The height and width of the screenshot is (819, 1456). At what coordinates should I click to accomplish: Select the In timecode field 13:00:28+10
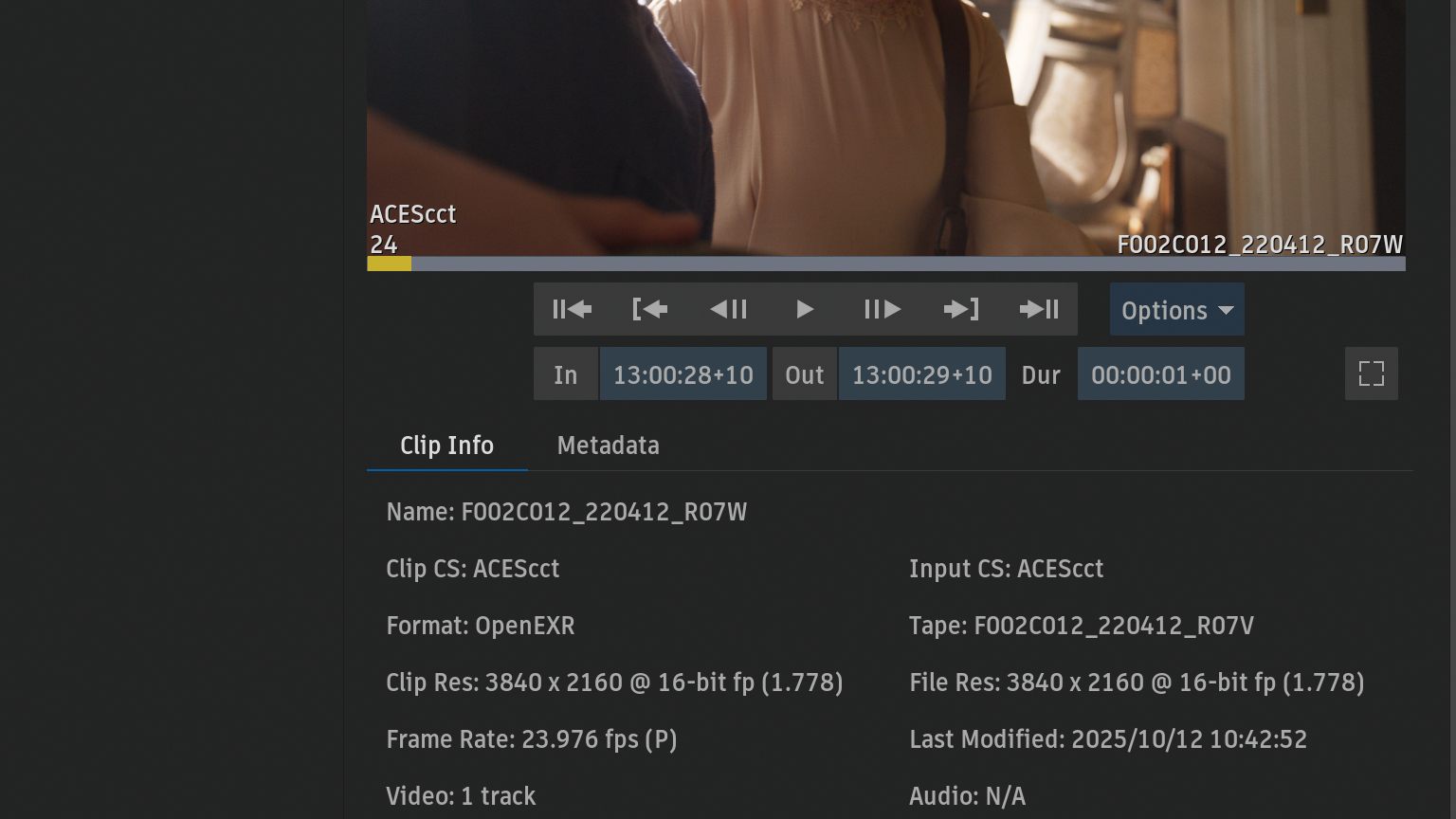point(682,374)
